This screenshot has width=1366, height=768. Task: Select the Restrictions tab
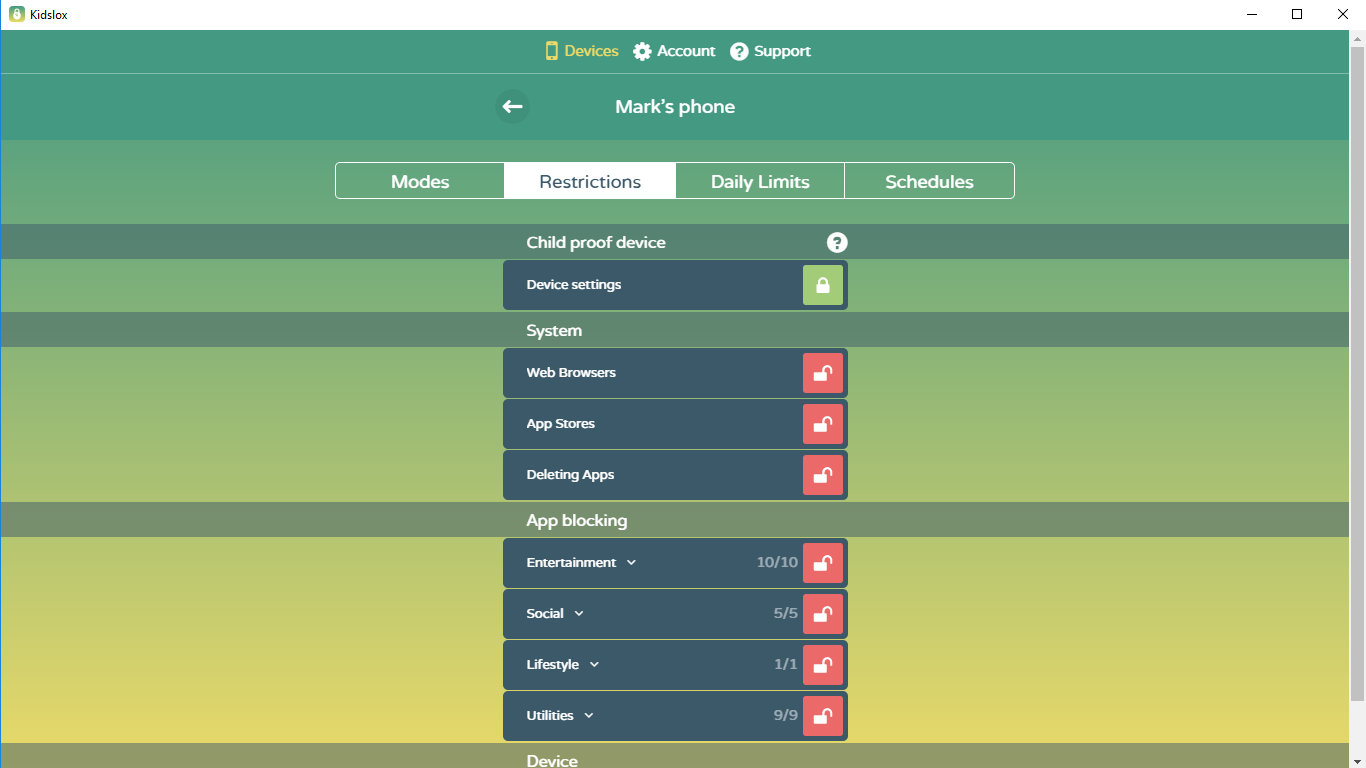590,181
